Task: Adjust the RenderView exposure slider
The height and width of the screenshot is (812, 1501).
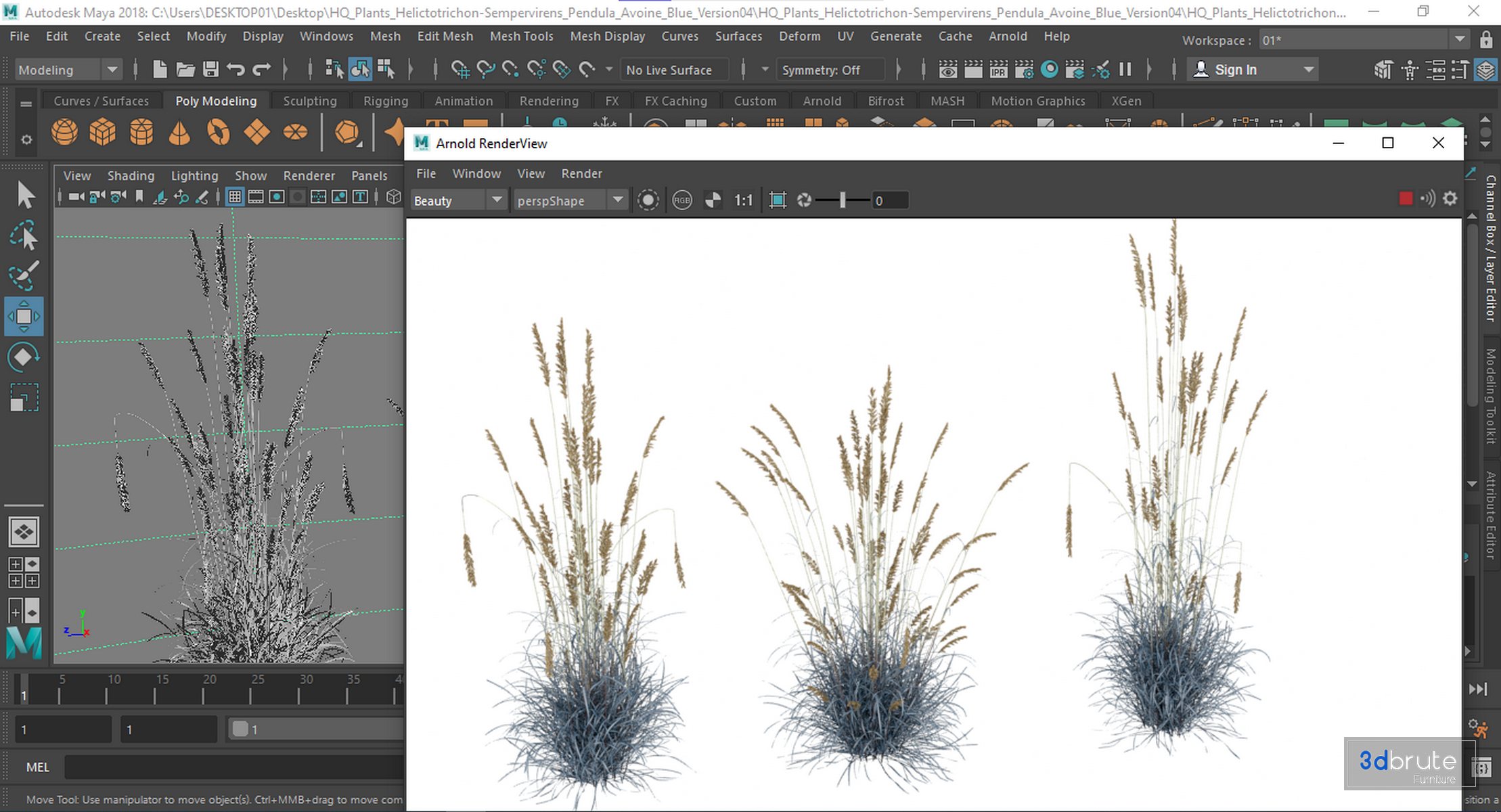Action: pos(843,200)
